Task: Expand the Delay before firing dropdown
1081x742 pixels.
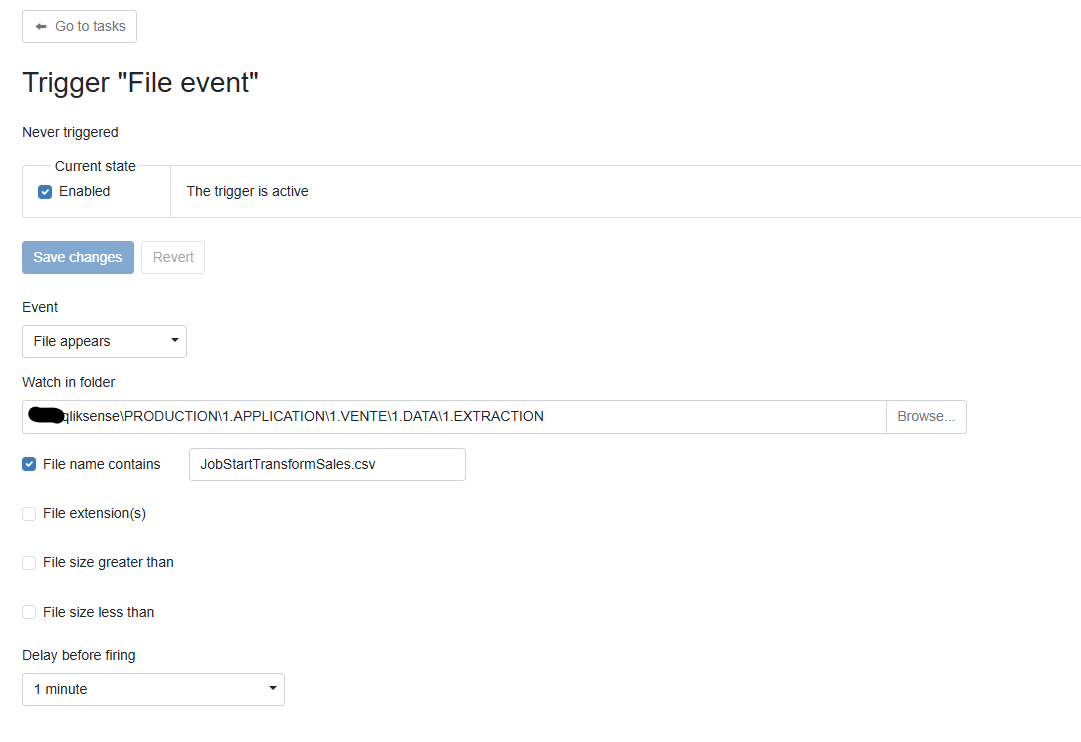Action: tap(153, 689)
